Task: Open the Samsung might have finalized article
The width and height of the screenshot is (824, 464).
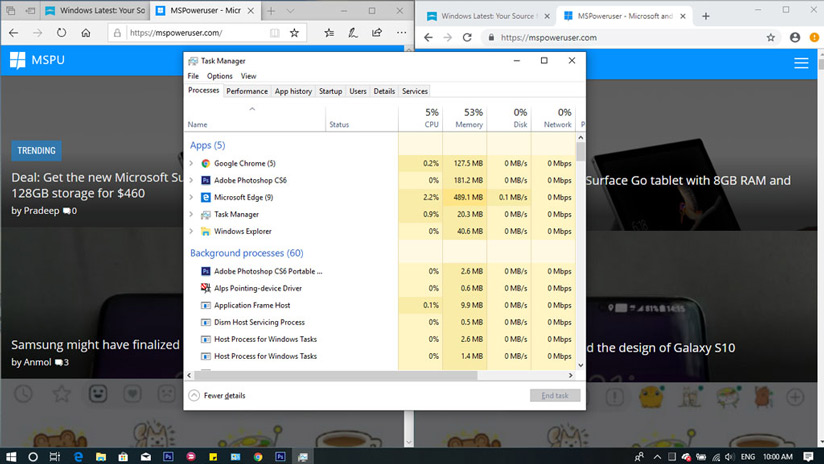Action: pyautogui.click(x=96, y=345)
